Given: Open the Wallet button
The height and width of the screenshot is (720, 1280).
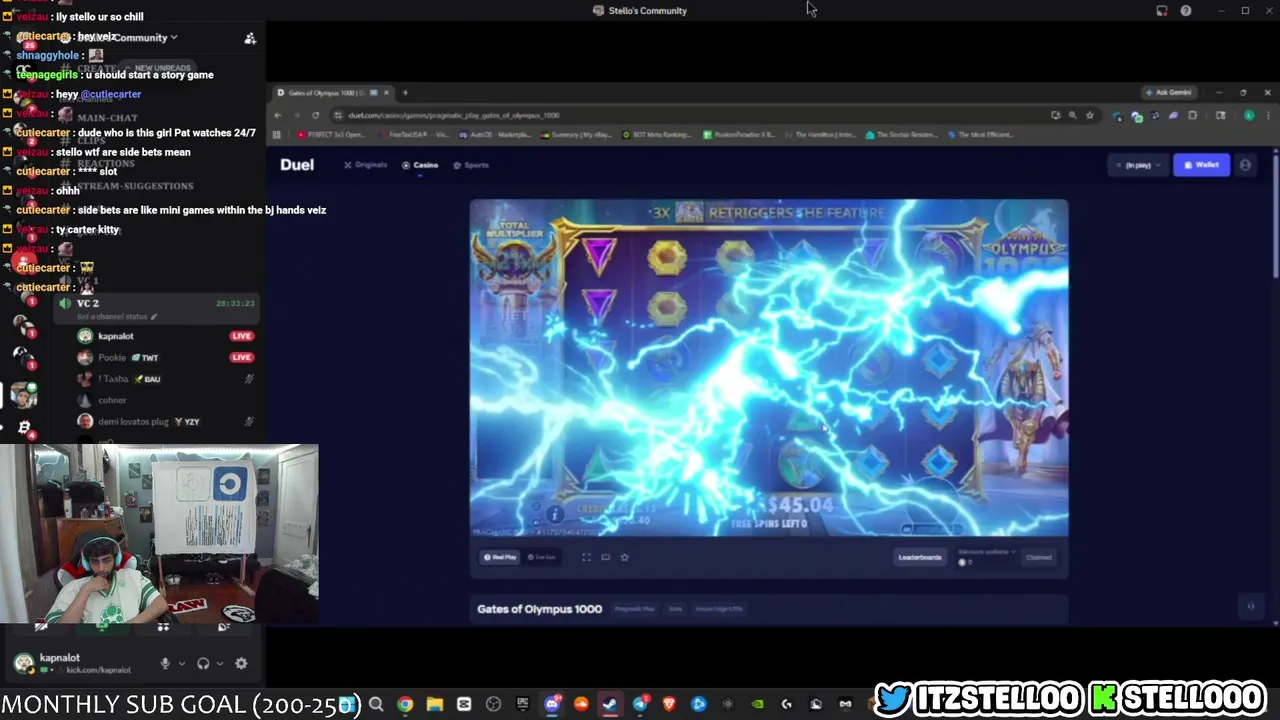Looking at the screenshot, I should coord(1201,165).
